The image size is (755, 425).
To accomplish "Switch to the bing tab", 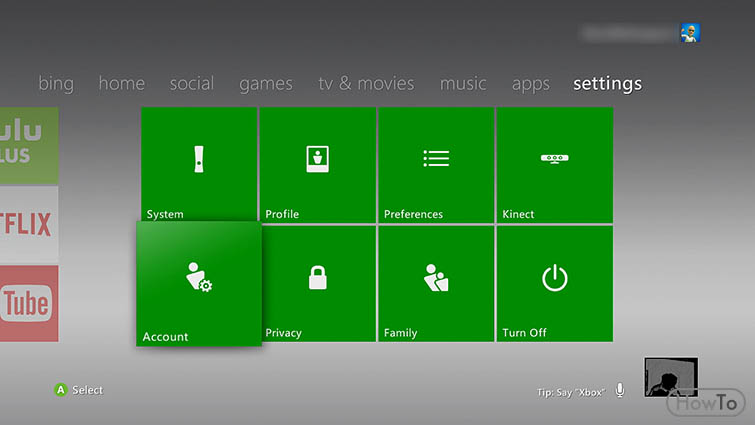I will click(x=56, y=84).
